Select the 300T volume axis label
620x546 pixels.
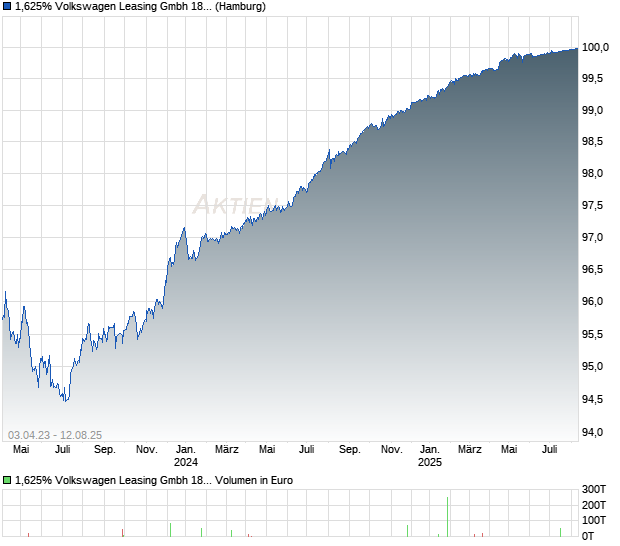pyautogui.click(x=594, y=489)
